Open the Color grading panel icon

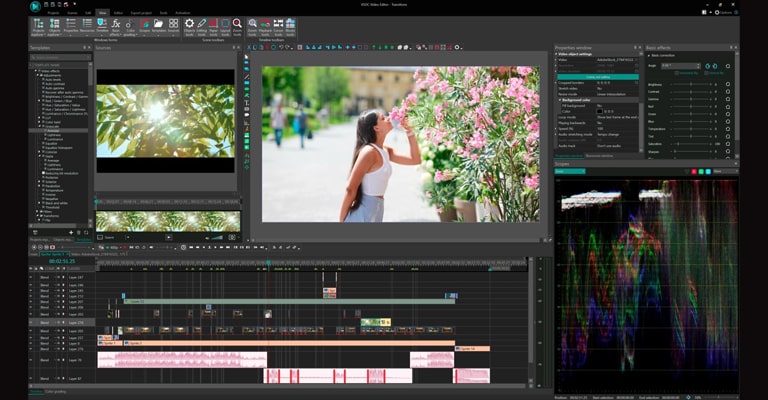pos(130,24)
